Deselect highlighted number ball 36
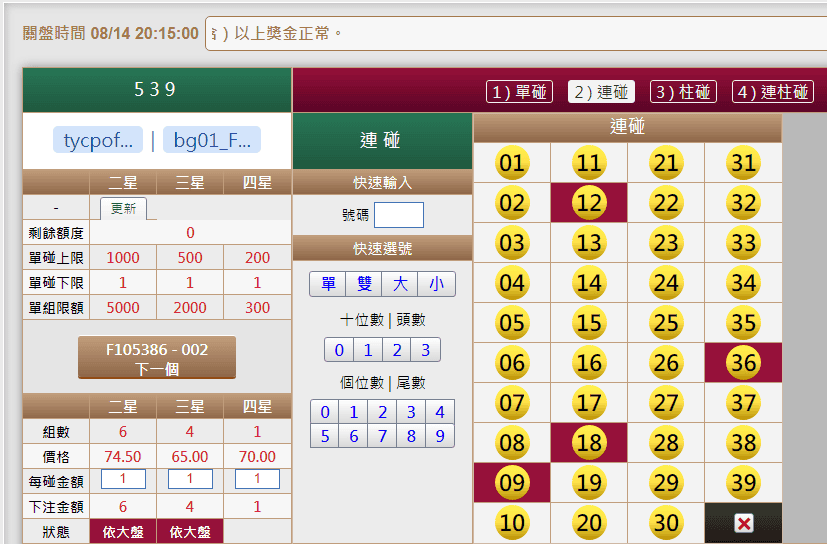Image resolution: width=827 pixels, height=544 pixels. coord(743,362)
